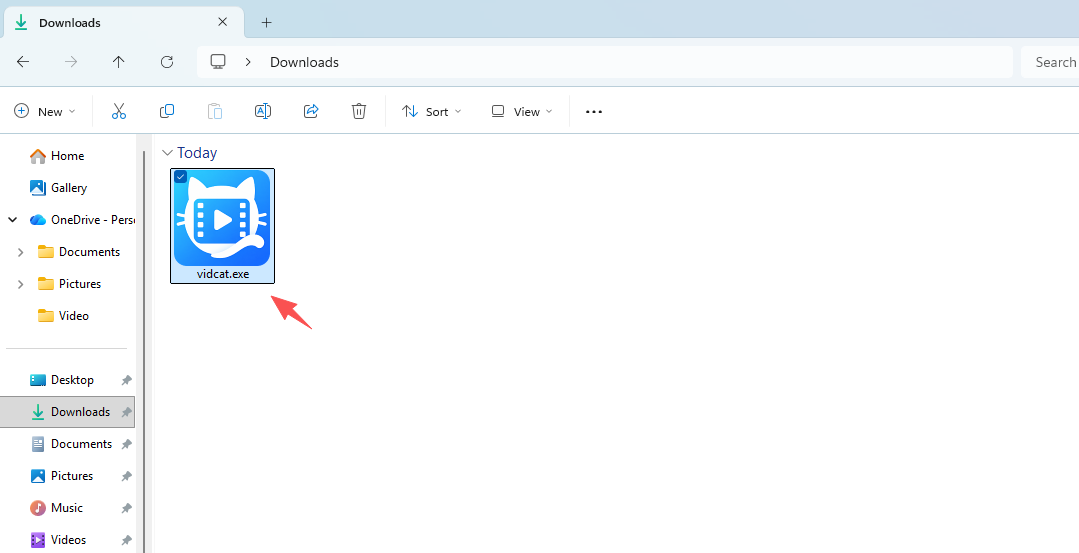Screen dimensions: 1079x553
Task: Open the Sort options dropdown
Action: pos(431,111)
